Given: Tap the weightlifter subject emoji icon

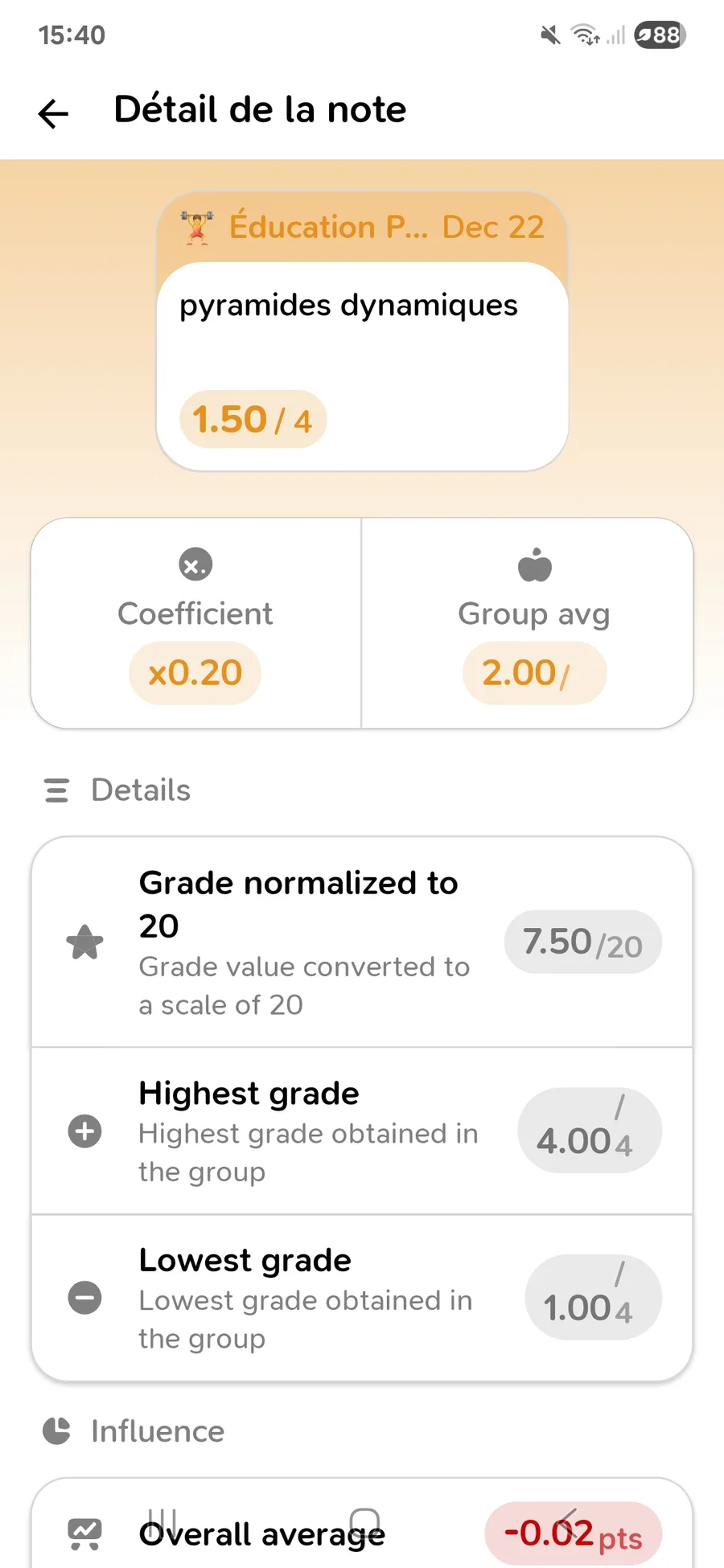Looking at the screenshot, I should point(197,228).
